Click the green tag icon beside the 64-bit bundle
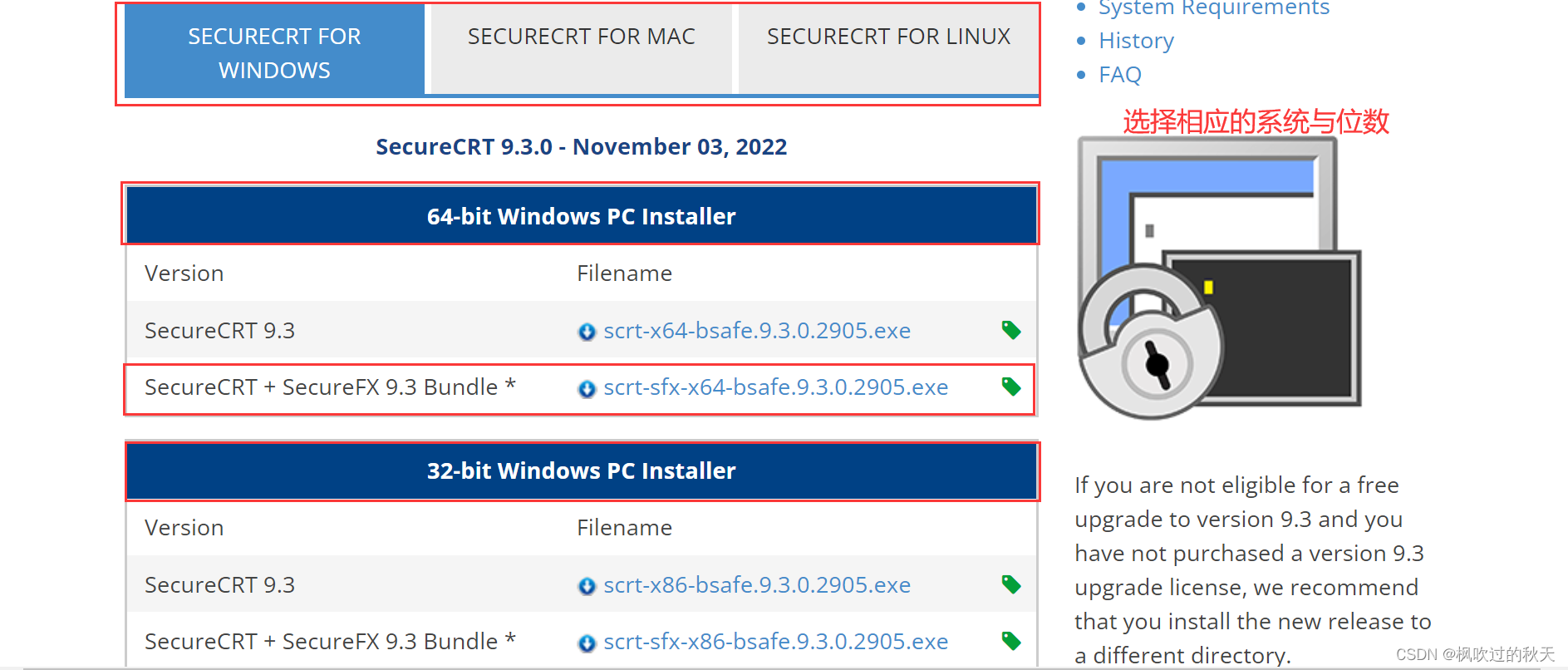1568x670 pixels. pos(1010,387)
